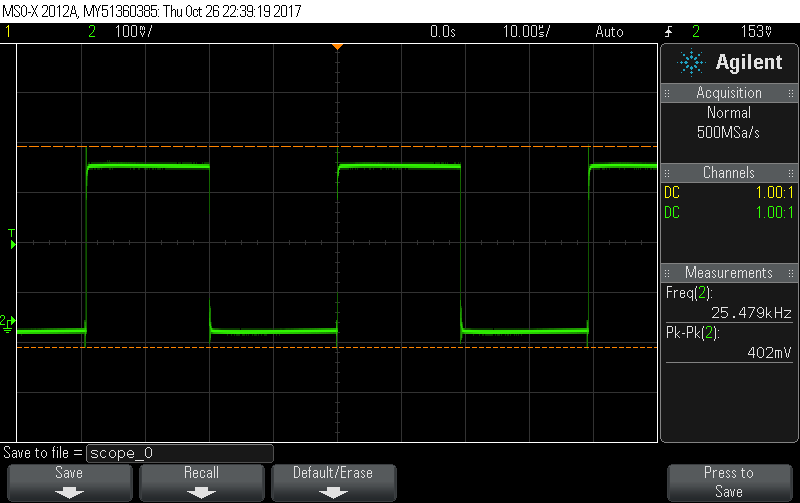This screenshot has width=800, height=503.
Task: Click the rising edge trigger icon
Action: pos(668,32)
